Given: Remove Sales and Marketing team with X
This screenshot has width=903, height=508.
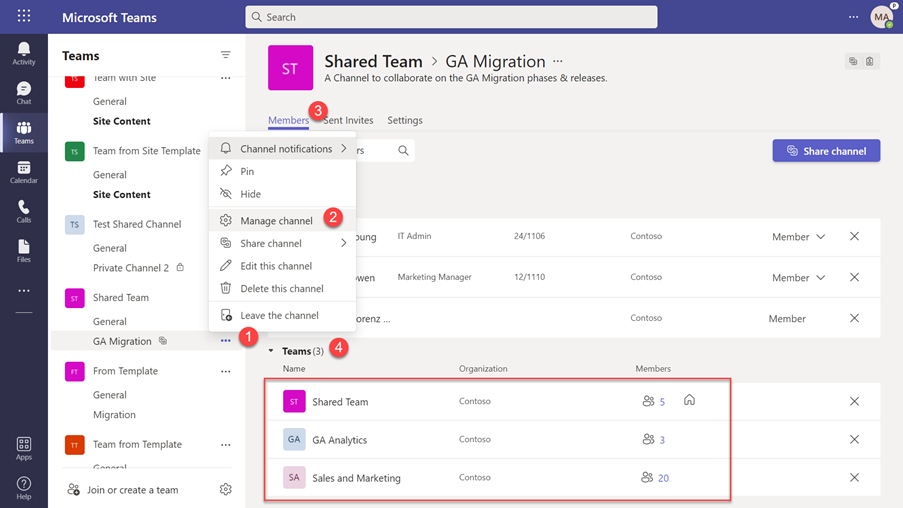Looking at the screenshot, I should (x=854, y=478).
